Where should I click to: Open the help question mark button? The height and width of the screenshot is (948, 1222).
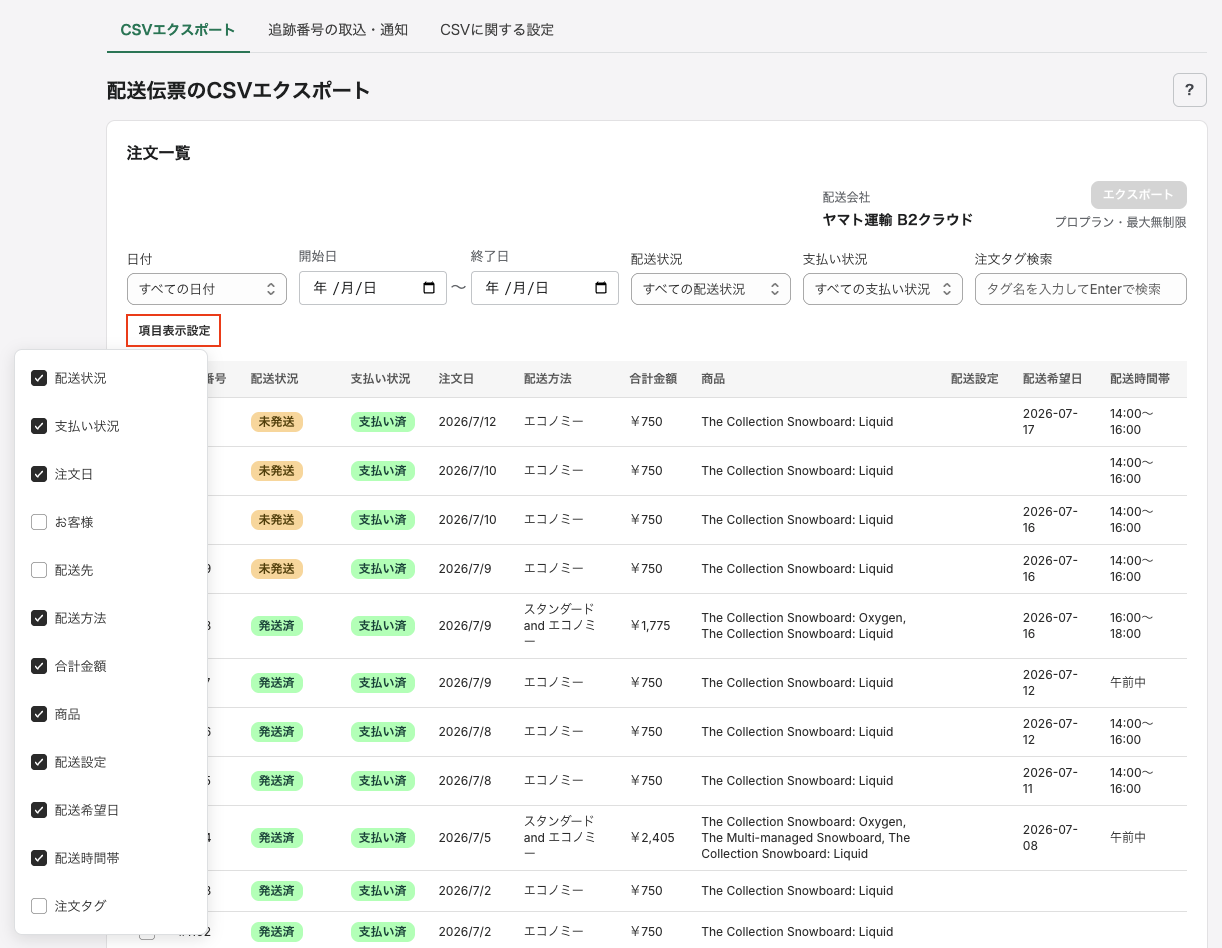(1189, 90)
